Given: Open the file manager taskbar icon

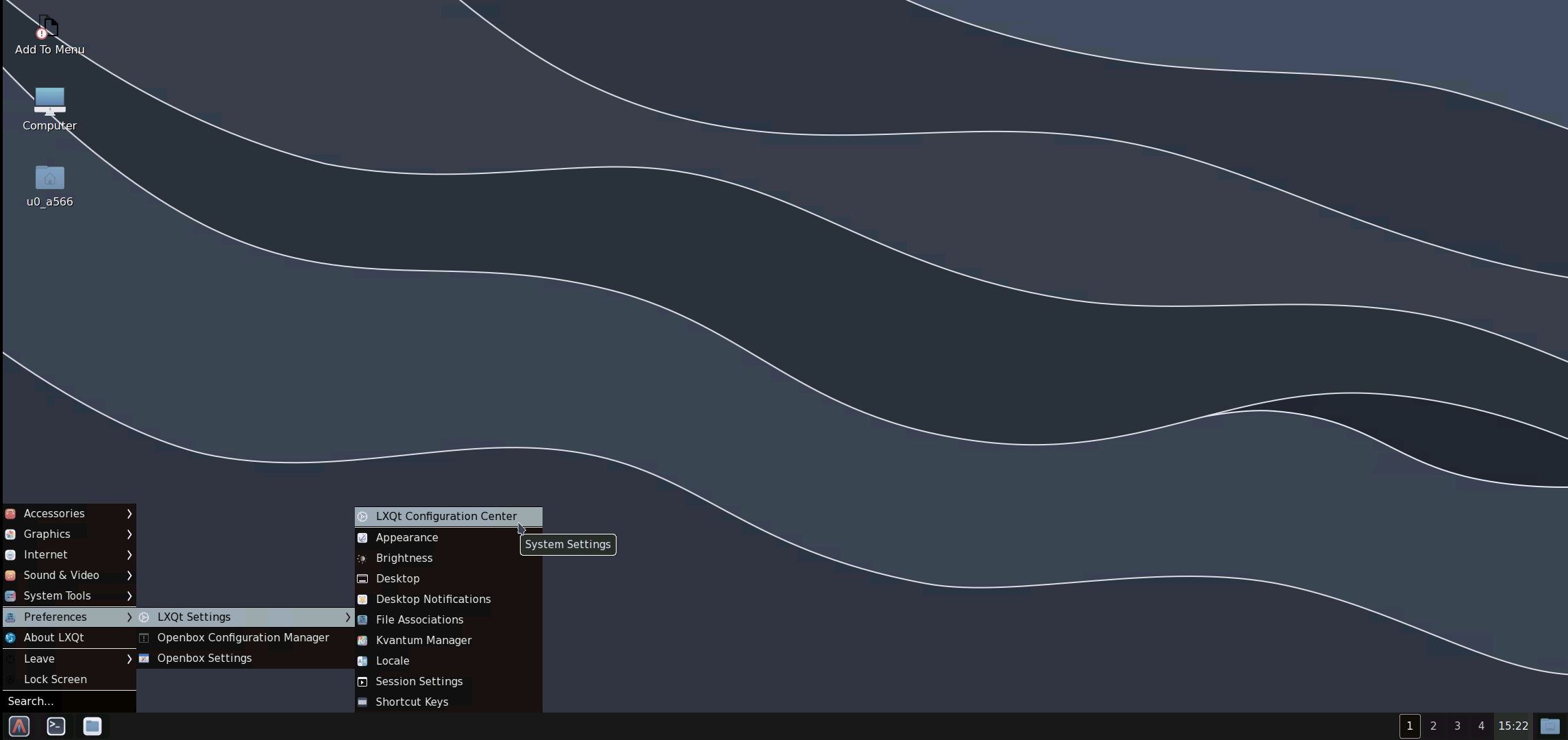Looking at the screenshot, I should 92,726.
